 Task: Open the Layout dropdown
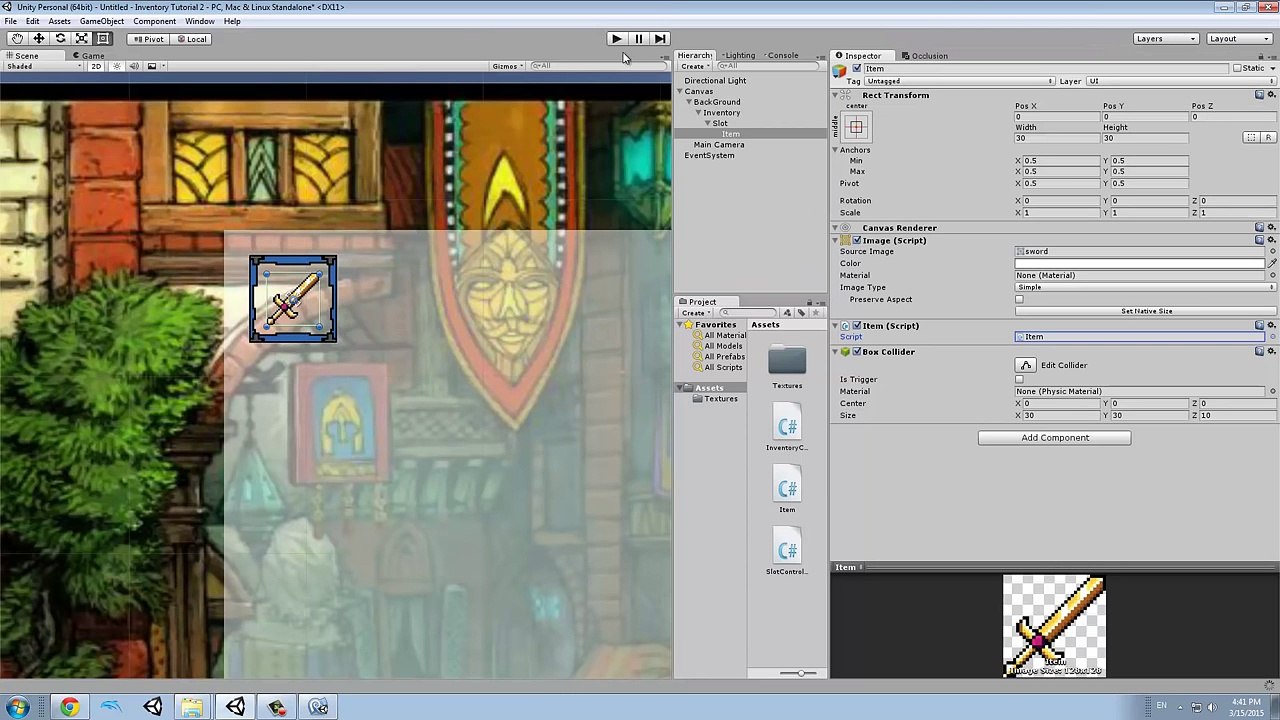click(x=1238, y=39)
